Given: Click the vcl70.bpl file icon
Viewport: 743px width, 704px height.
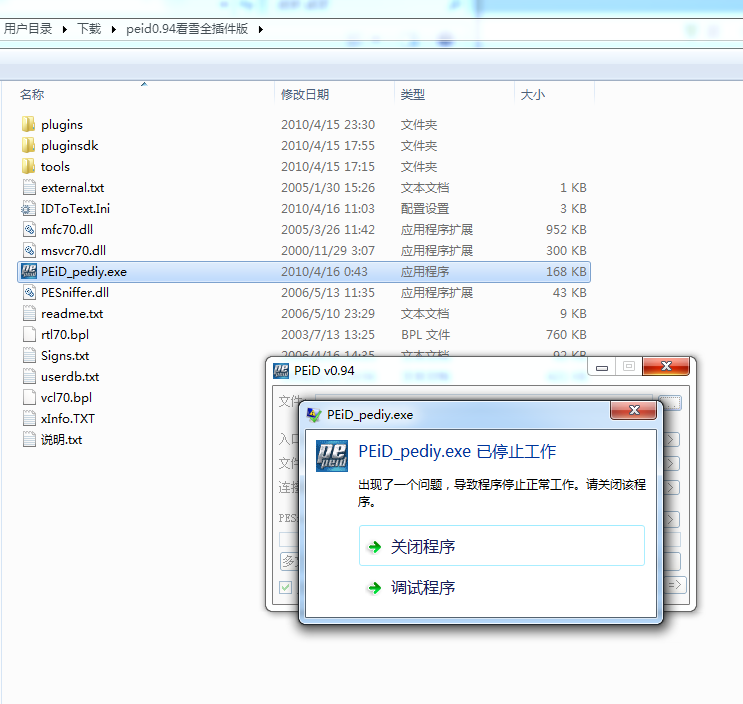Looking at the screenshot, I should pos(29,397).
